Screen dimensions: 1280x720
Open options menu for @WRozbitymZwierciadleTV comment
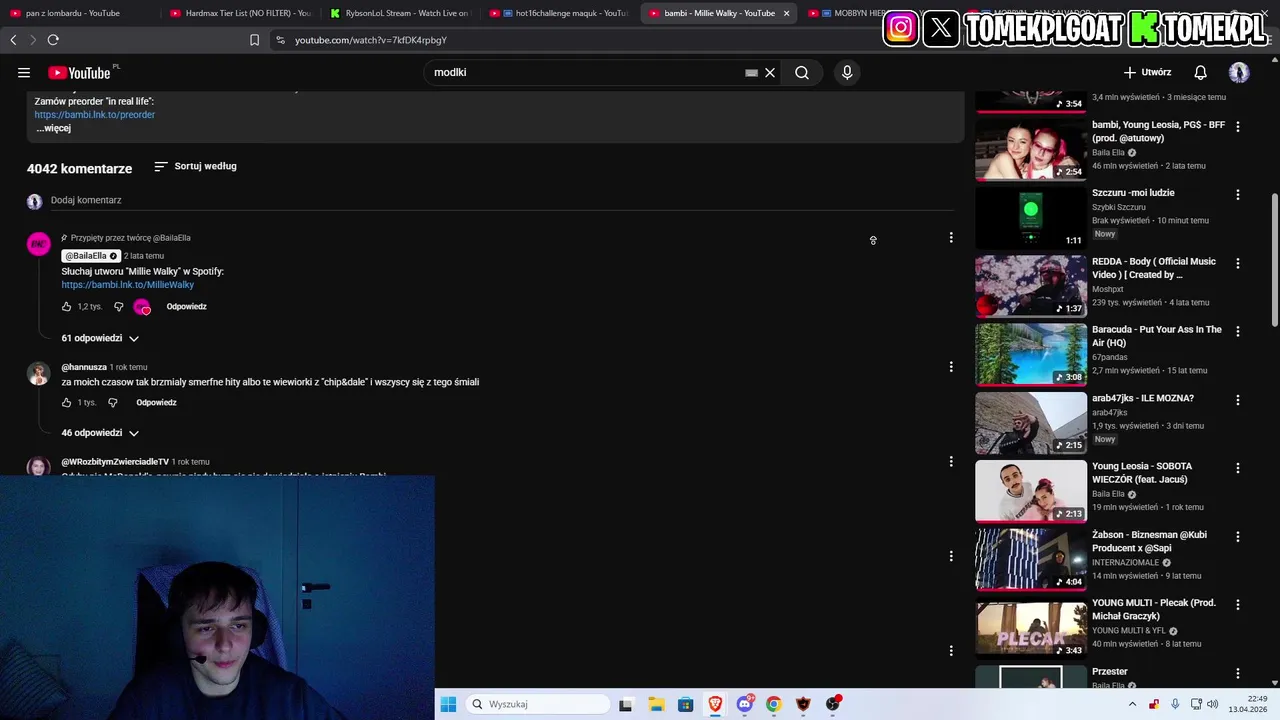pos(951,462)
